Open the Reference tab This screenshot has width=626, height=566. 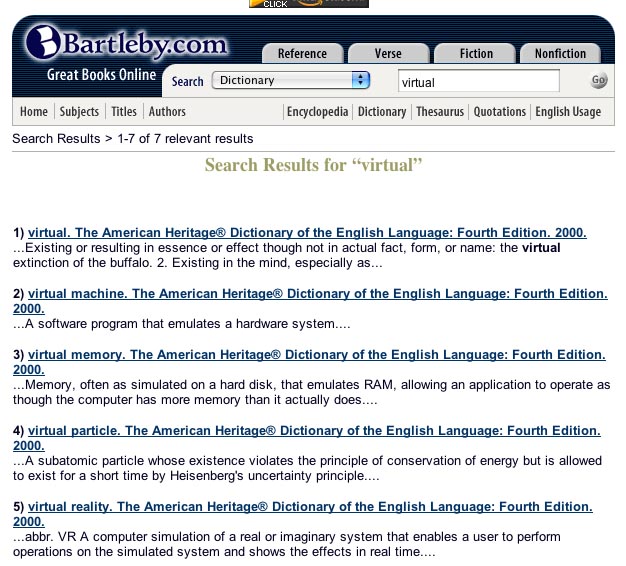302,53
